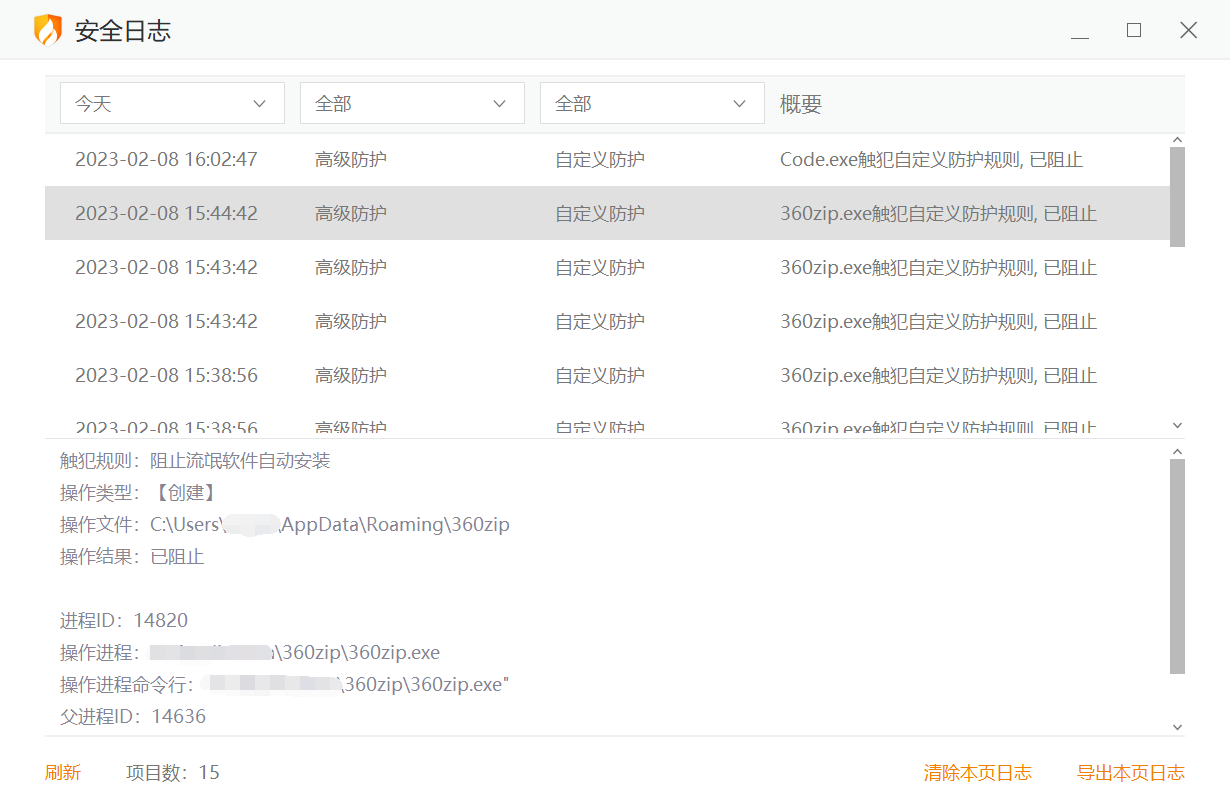Maximize the 安全日志 window
1230x810 pixels.
point(1134,31)
